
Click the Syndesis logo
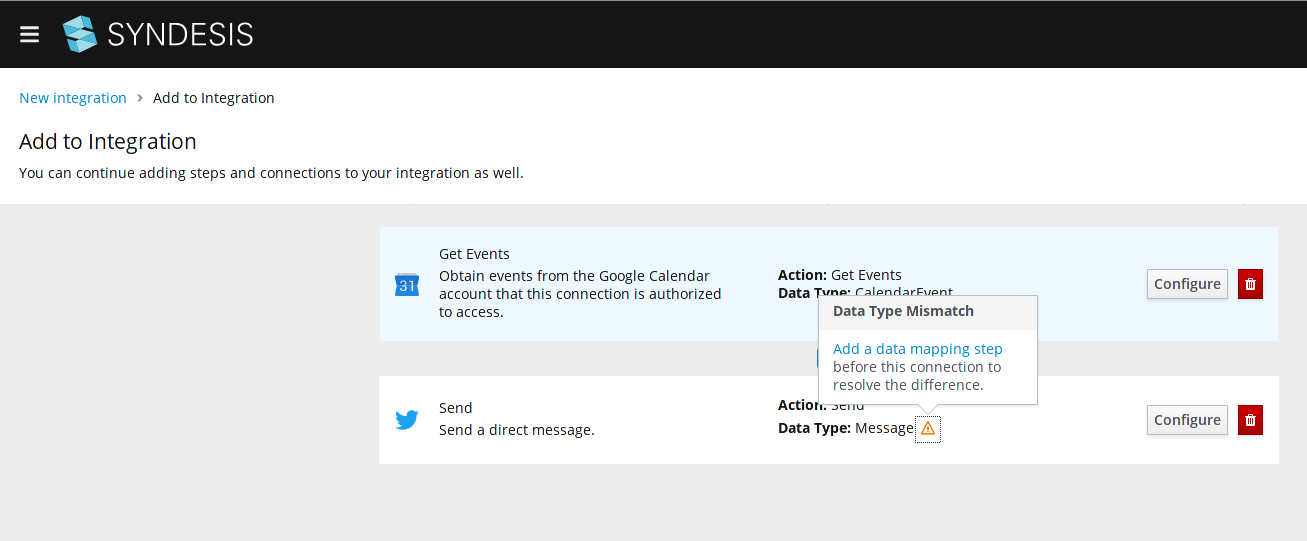tap(158, 35)
